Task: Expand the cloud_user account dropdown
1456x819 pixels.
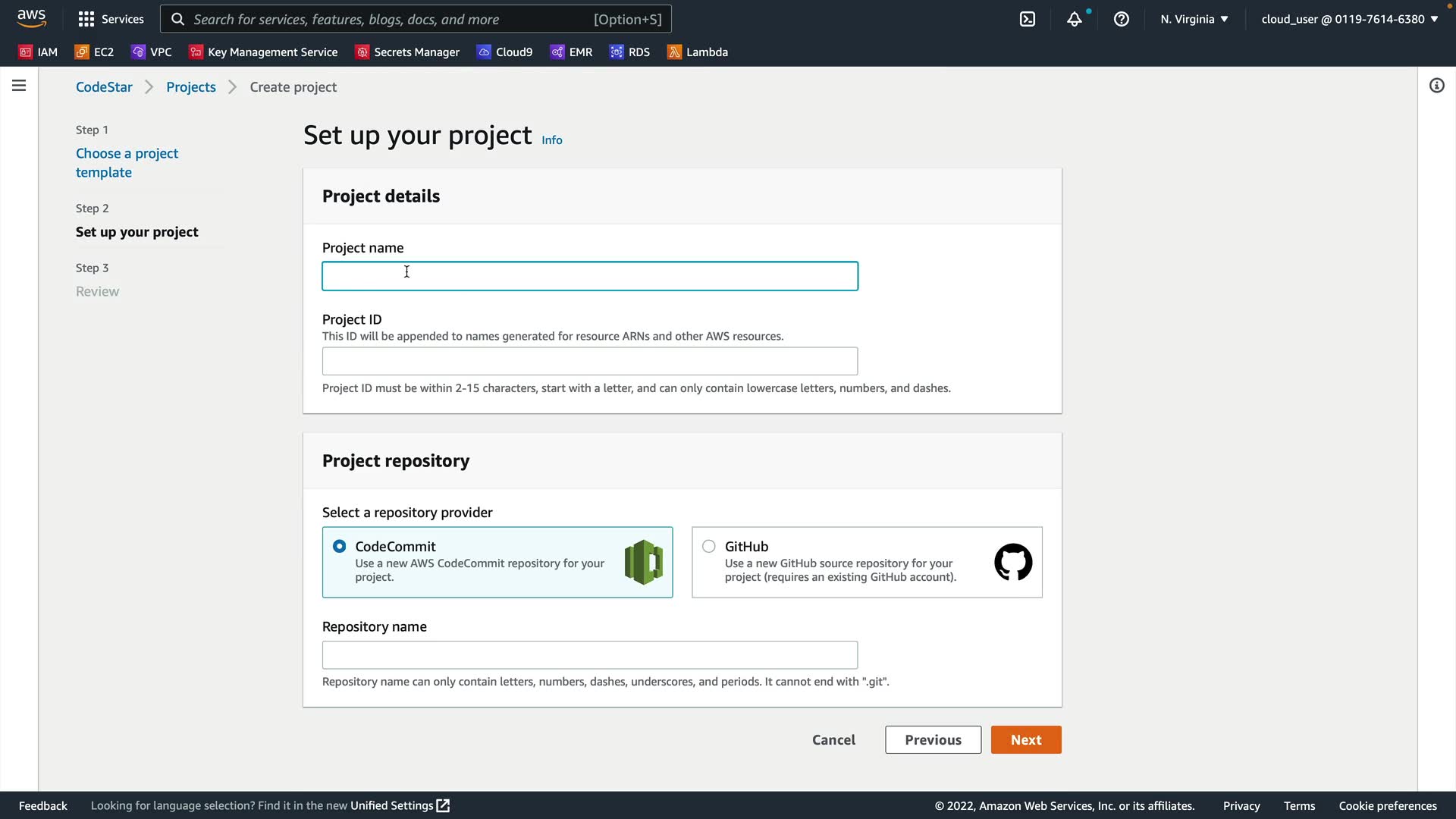Action: pyautogui.click(x=1349, y=19)
